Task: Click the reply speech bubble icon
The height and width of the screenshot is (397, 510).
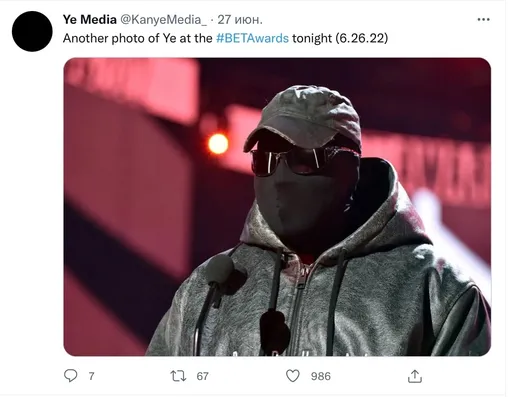Action: point(70,376)
